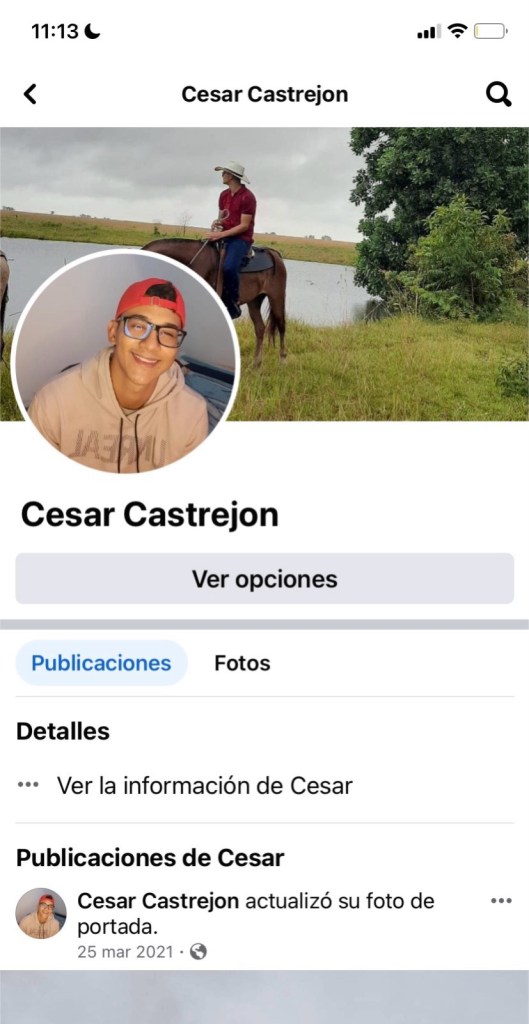Switch to the Fotos tab
The width and height of the screenshot is (529, 1024).
pyautogui.click(x=242, y=664)
